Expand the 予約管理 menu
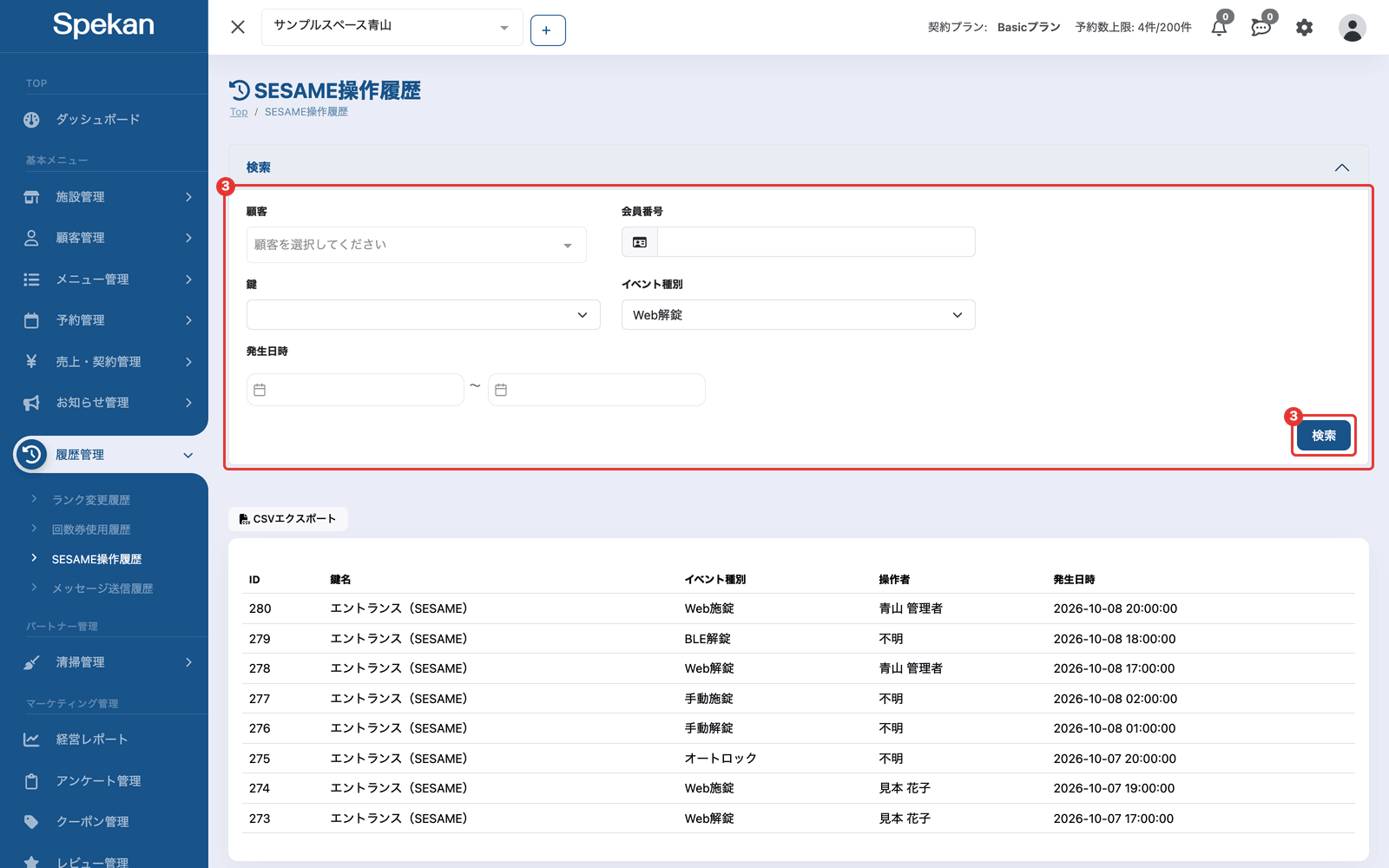Screen dimensions: 1389x868 pos(104,320)
